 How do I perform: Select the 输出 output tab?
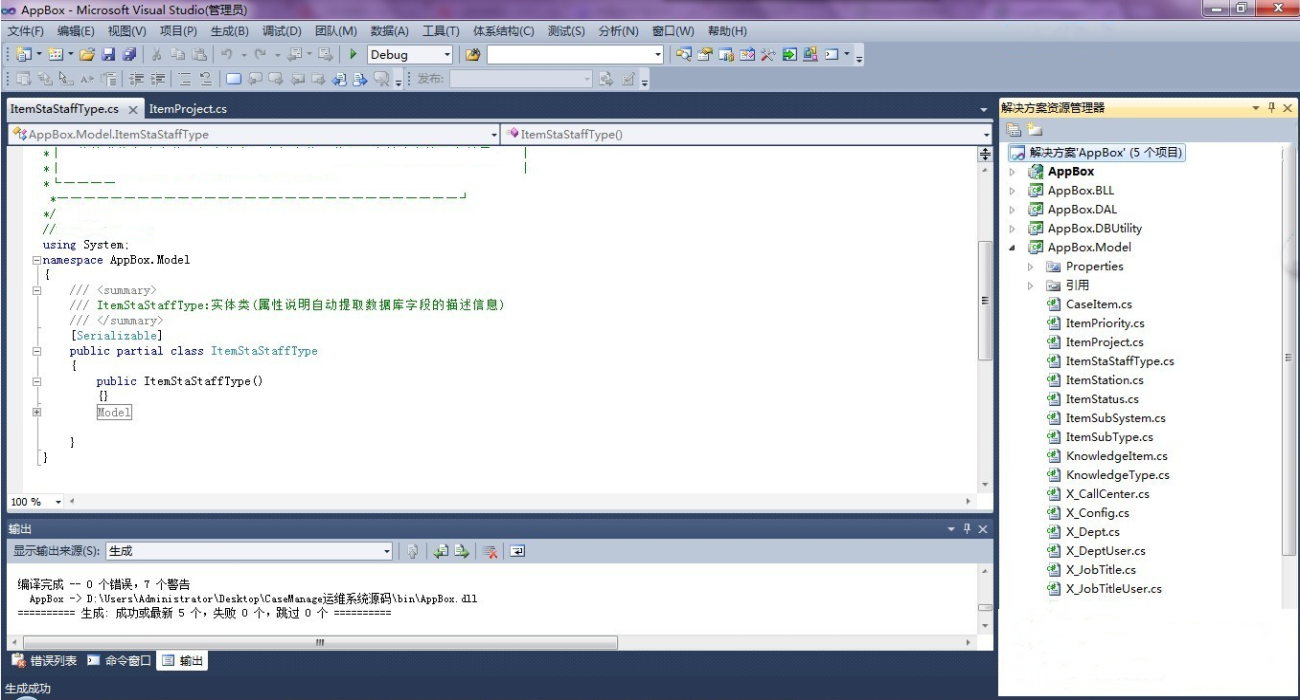[183, 661]
